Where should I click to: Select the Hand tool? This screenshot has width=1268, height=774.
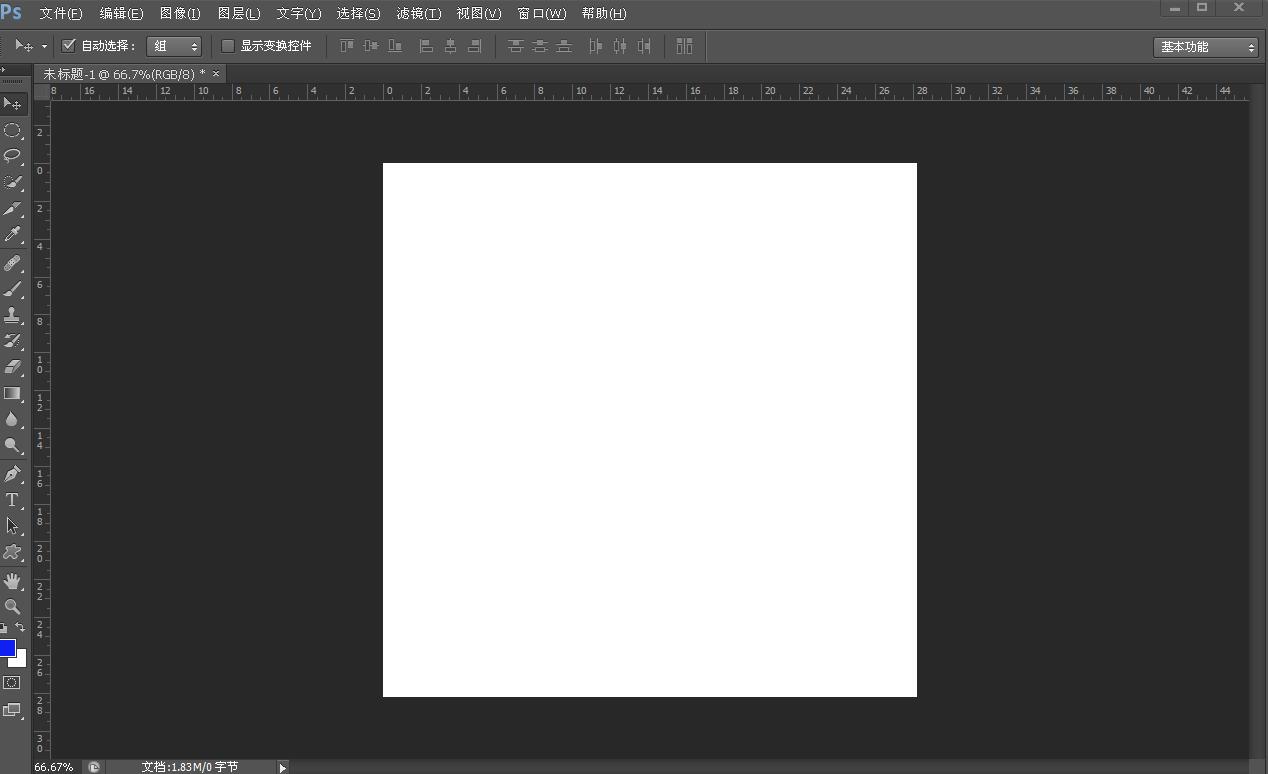[13, 581]
